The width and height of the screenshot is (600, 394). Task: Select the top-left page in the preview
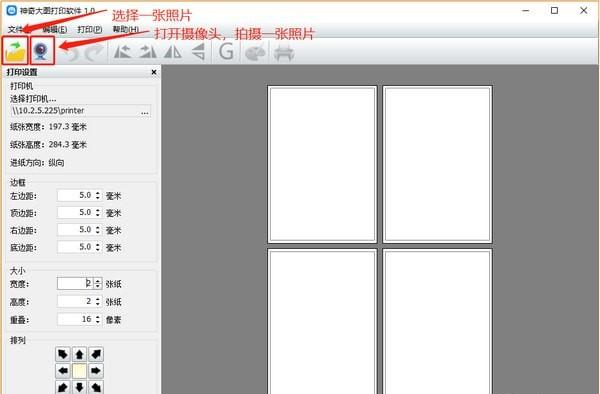pos(322,164)
